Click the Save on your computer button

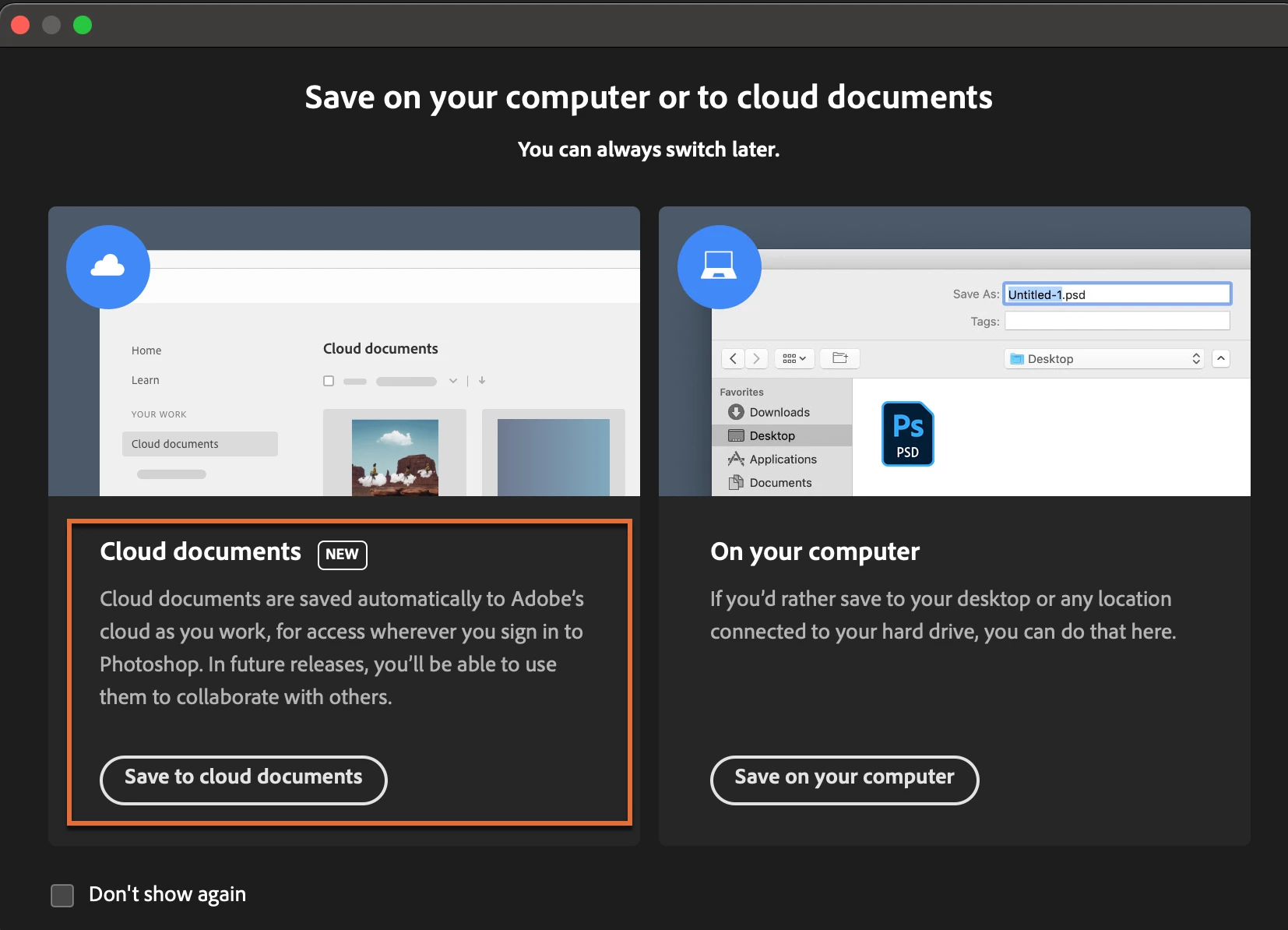click(x=844, y=780)
